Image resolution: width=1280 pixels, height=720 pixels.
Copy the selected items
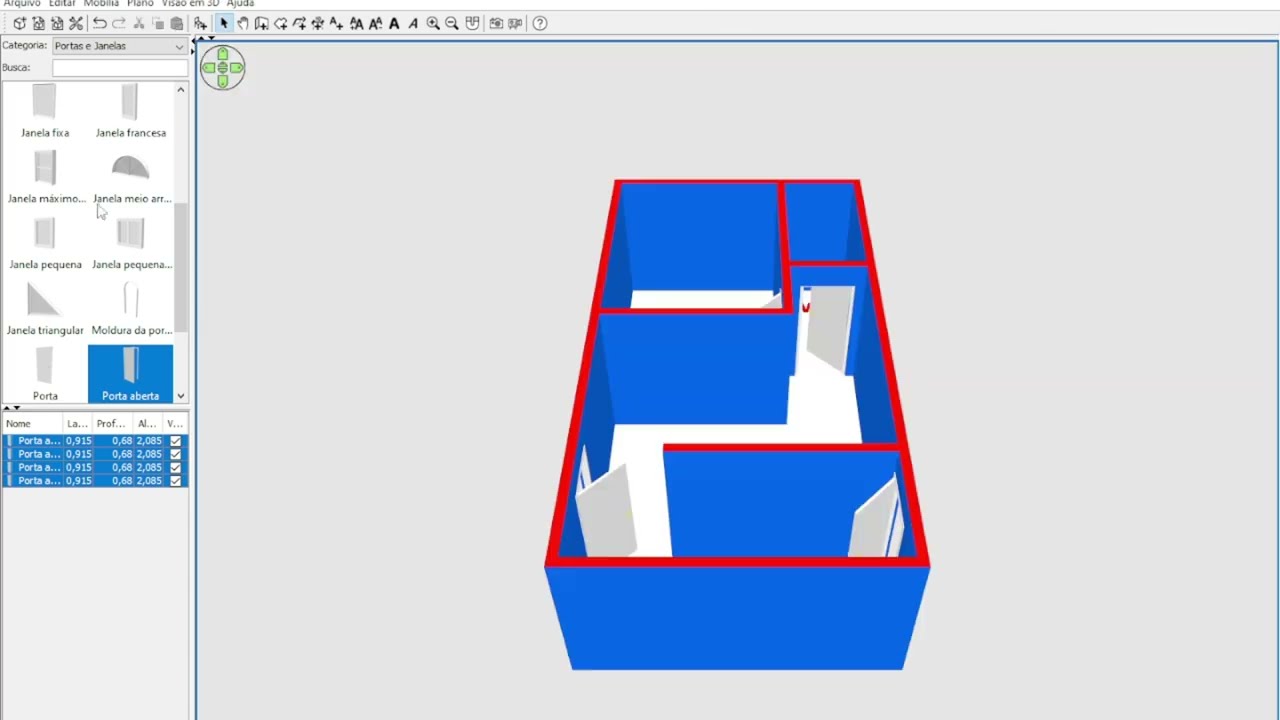coord(158,23)
